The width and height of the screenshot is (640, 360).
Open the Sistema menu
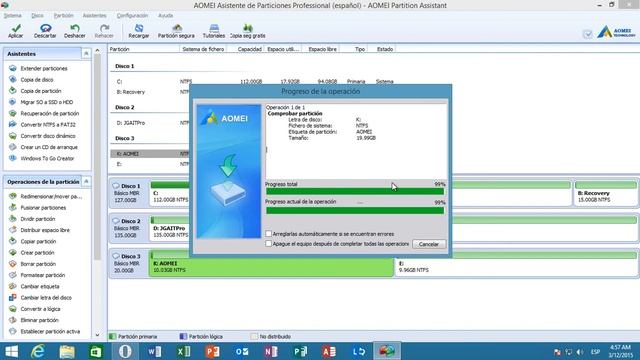[x=12, y=16]
